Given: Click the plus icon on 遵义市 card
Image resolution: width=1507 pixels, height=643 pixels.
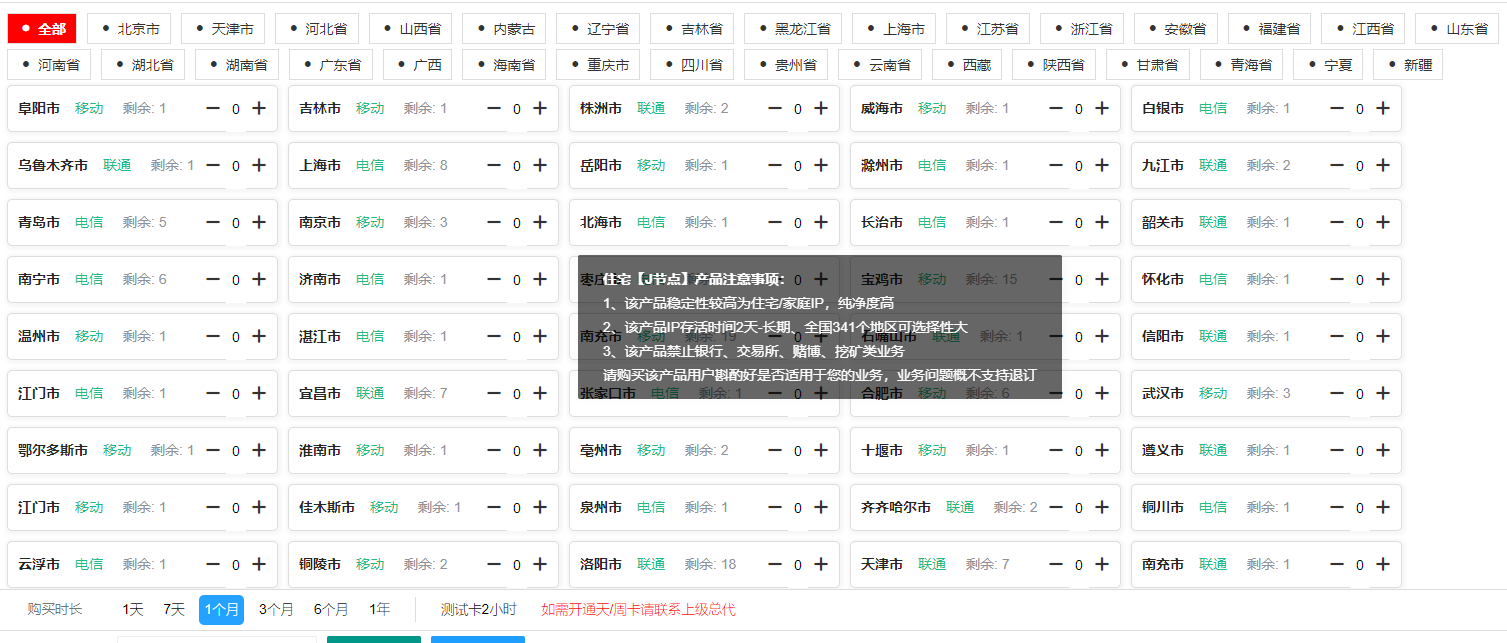Looking at the screenshot, I should coord(1383,450).
